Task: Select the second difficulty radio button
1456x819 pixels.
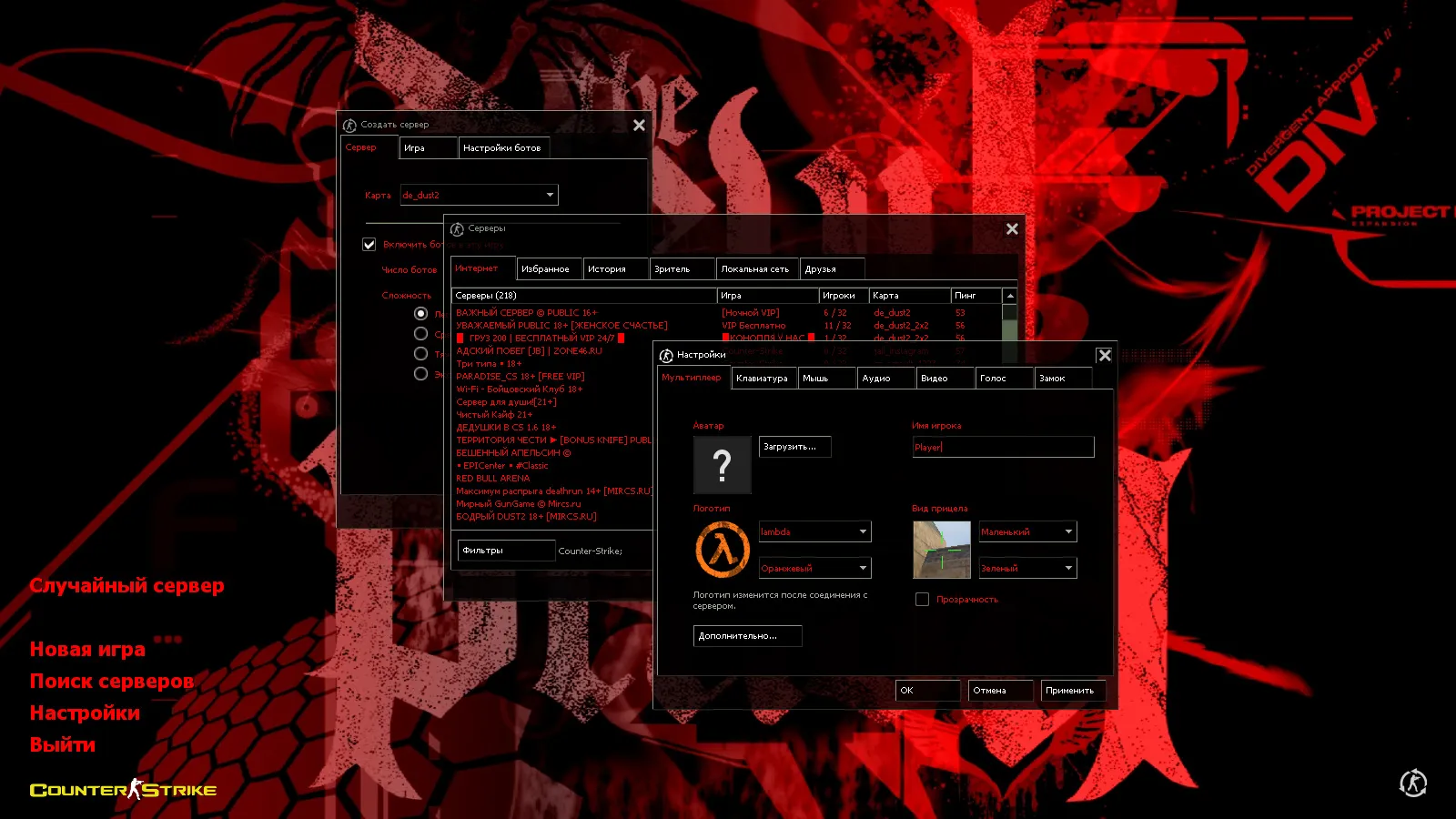Action: [420, 334]
